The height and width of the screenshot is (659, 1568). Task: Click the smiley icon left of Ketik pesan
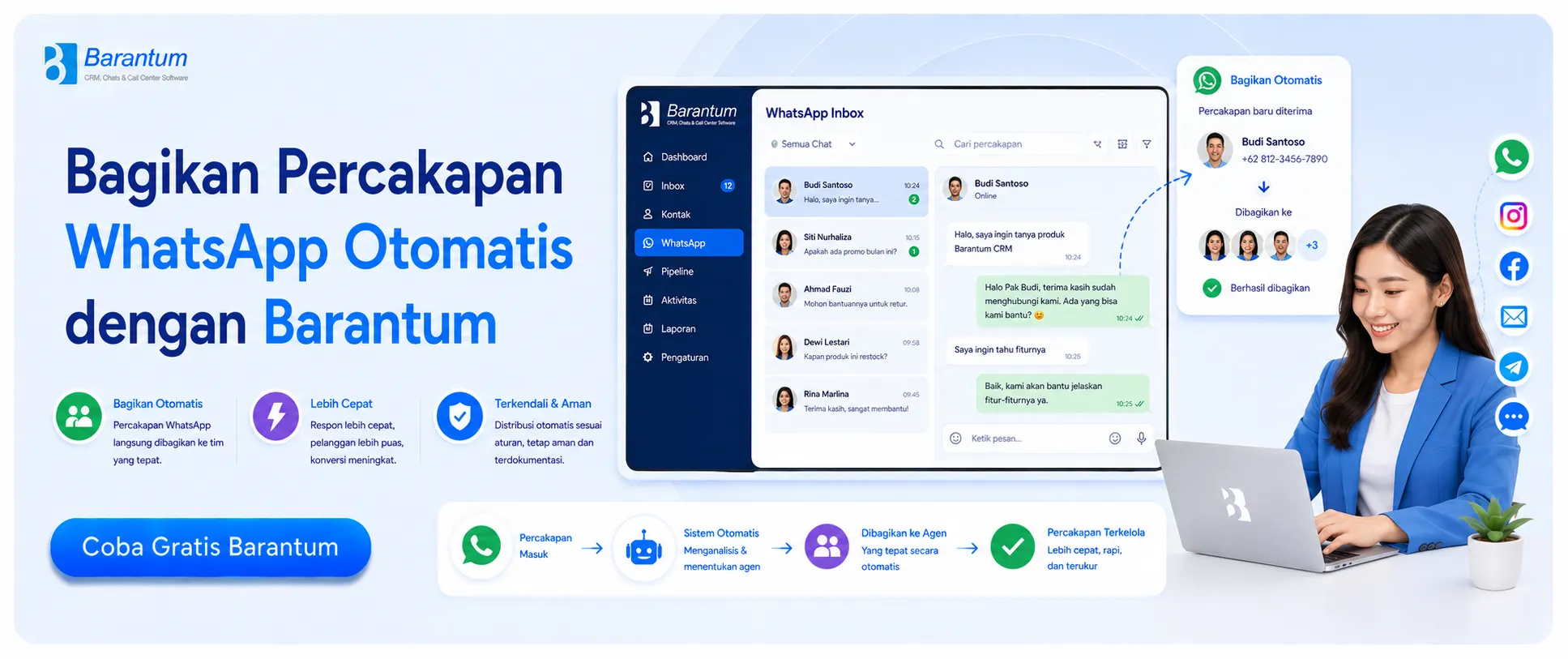955,439
